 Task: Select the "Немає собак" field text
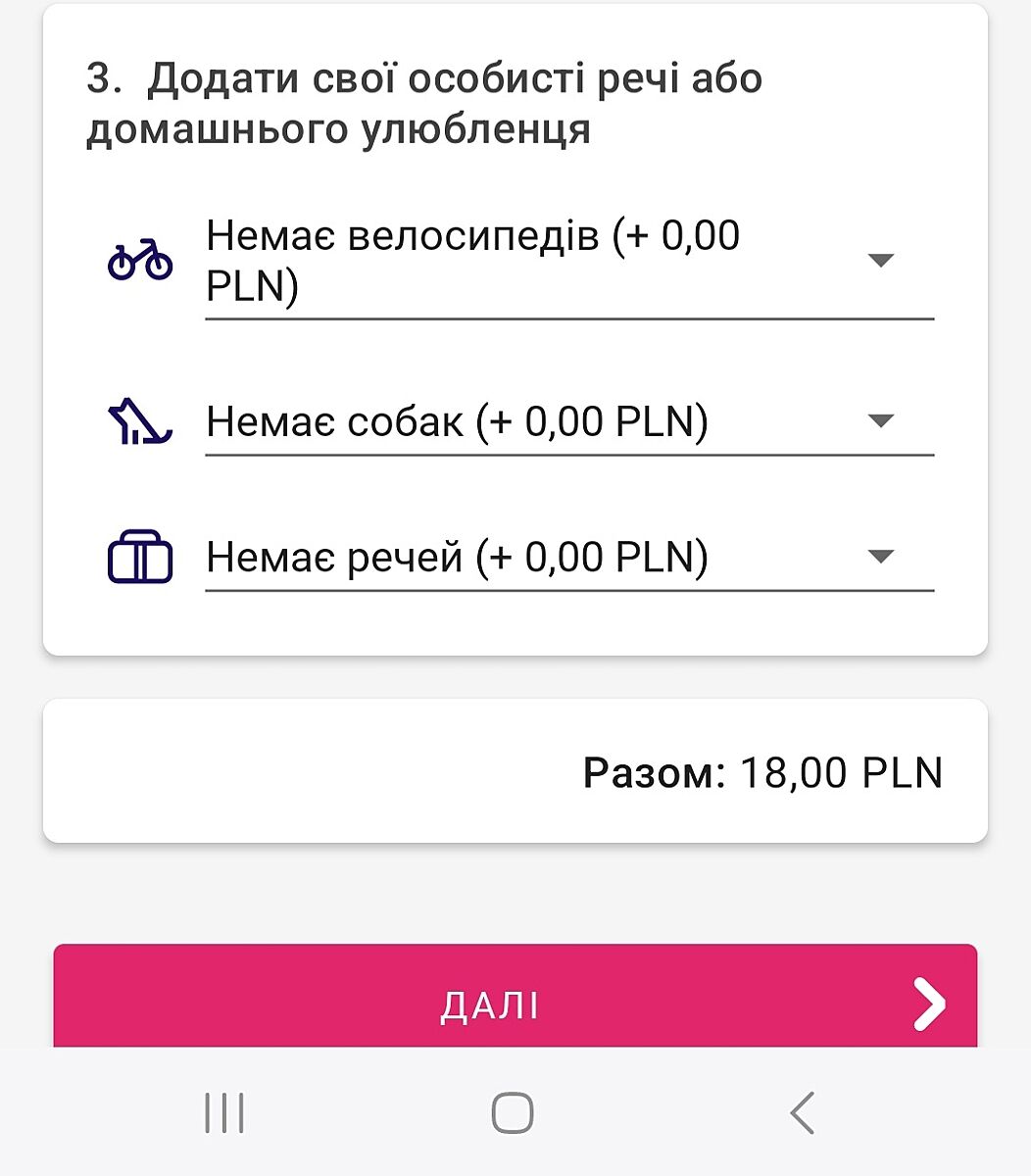pyautogui.click(x=457, y=421)
